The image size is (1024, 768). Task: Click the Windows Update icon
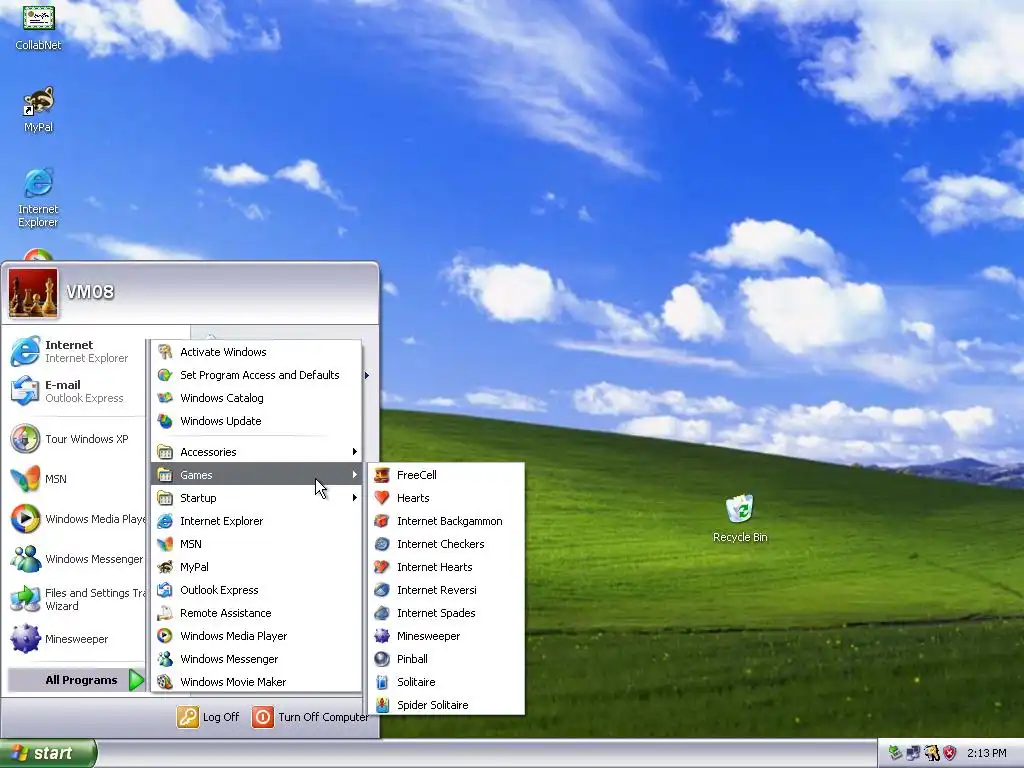click(x=165, y=421)
